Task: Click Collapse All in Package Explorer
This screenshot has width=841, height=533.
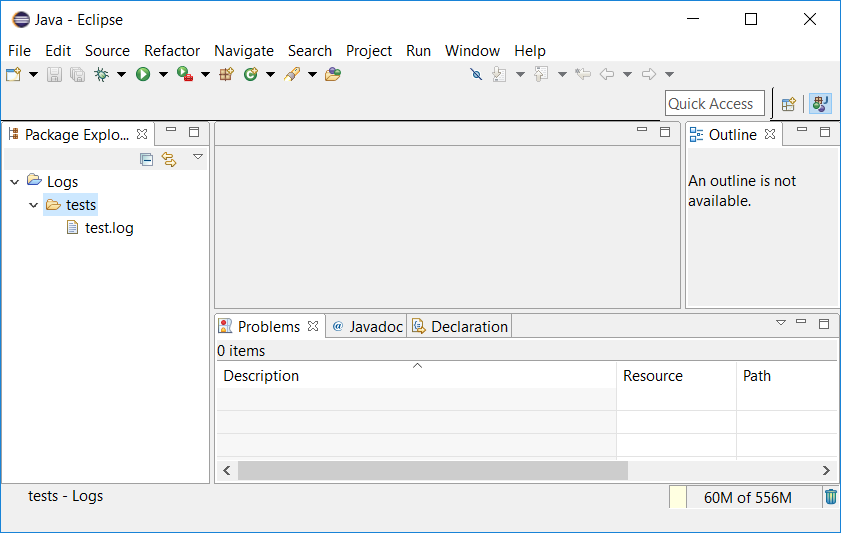Action: tap(146, 159)
